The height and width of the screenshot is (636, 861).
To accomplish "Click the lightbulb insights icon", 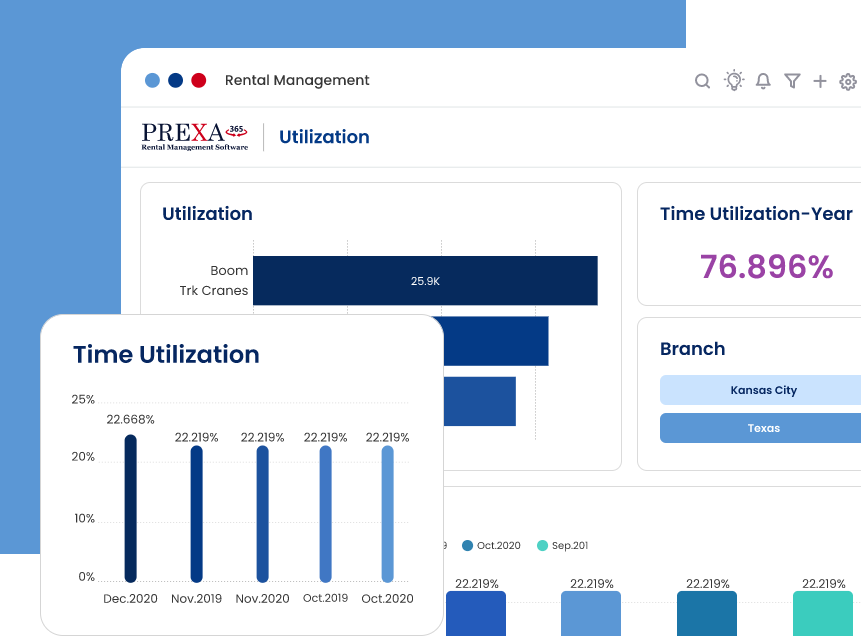I will coord(734,81).
